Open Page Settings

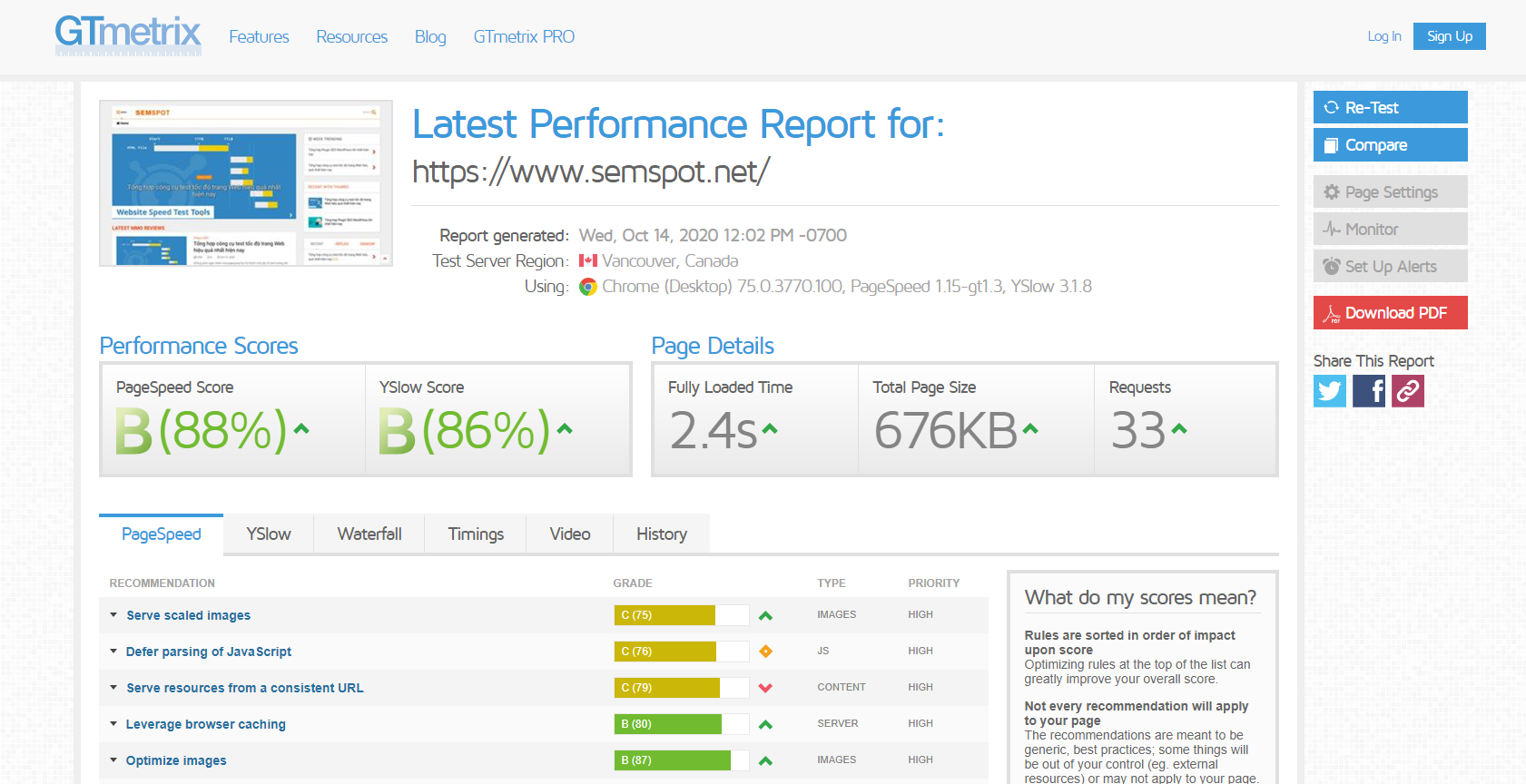tap(1391, 192)
